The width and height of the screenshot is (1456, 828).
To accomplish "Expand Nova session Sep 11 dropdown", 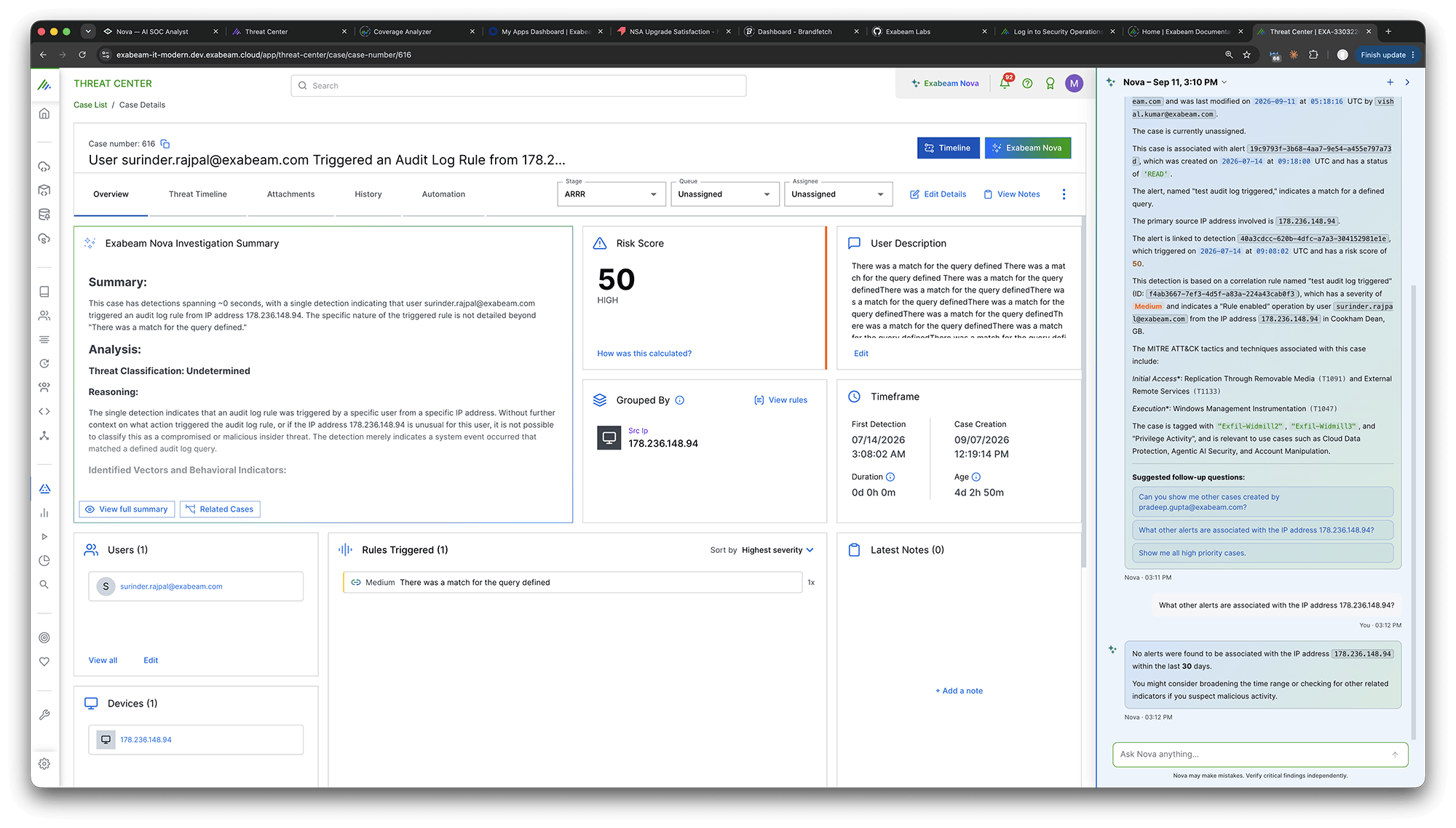I will coord(1224,82).
